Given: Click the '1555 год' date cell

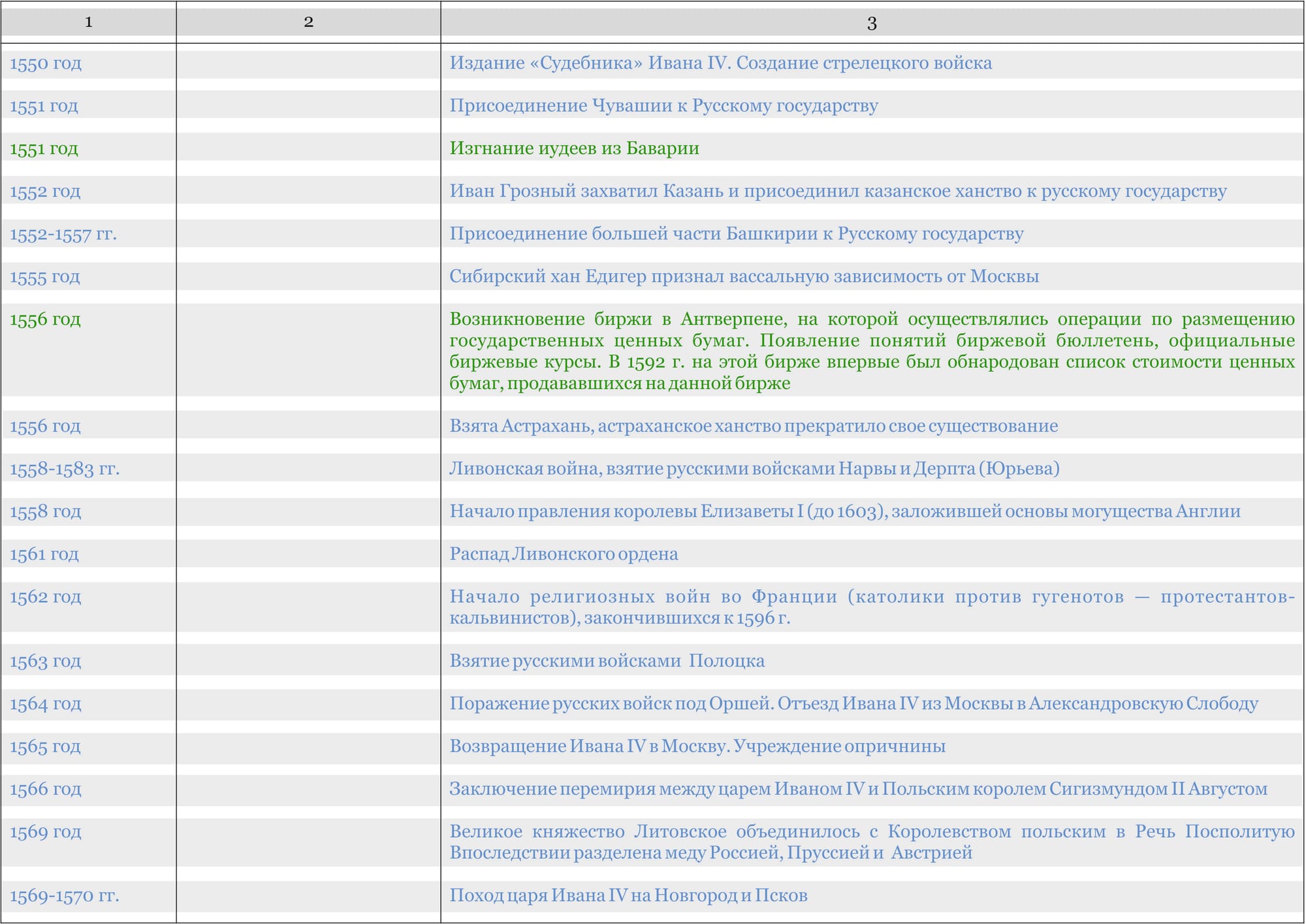Looking at the screenshot, I should [x=45, y=277].
